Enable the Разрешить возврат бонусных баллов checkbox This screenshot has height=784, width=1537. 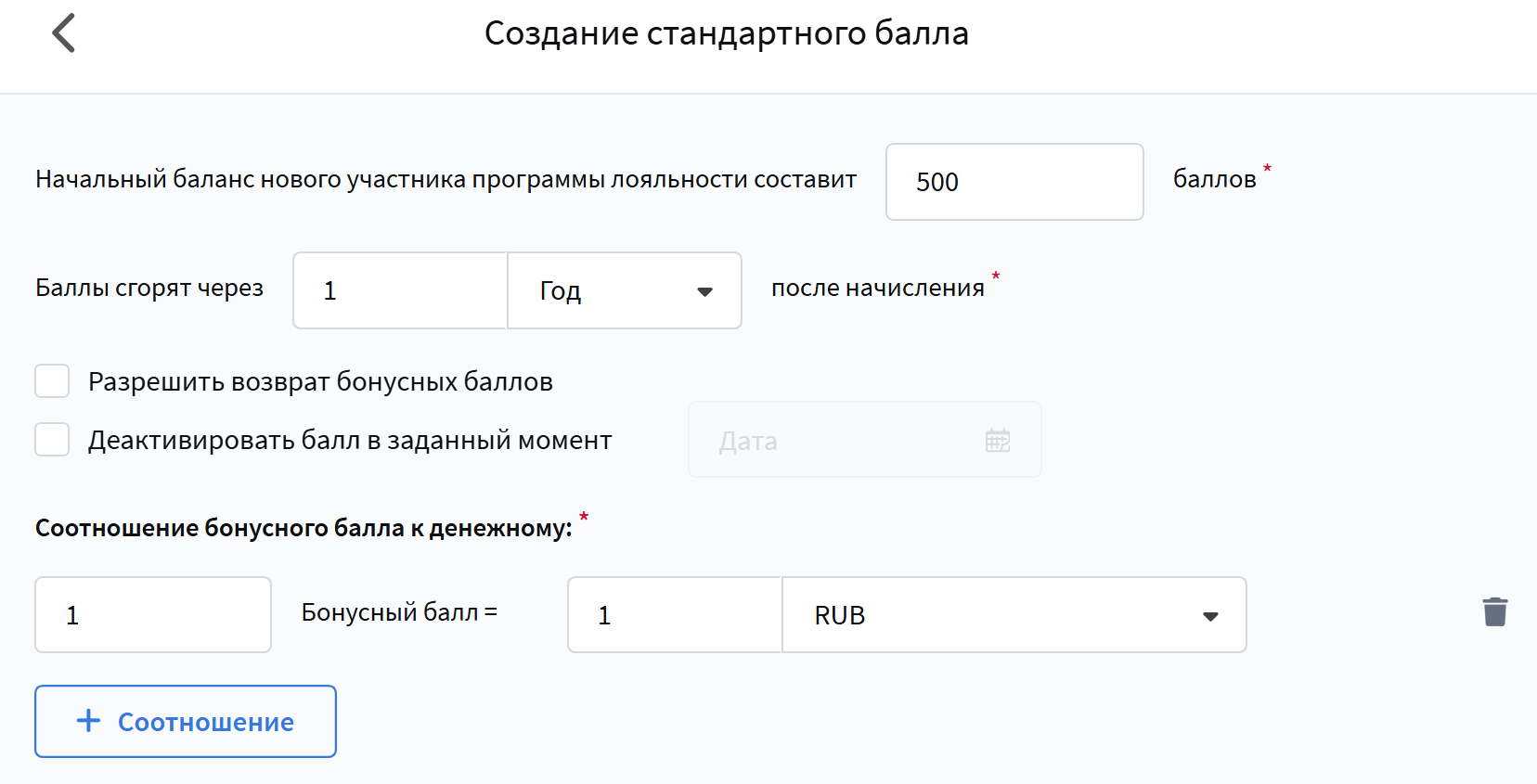tap(52, 381)
